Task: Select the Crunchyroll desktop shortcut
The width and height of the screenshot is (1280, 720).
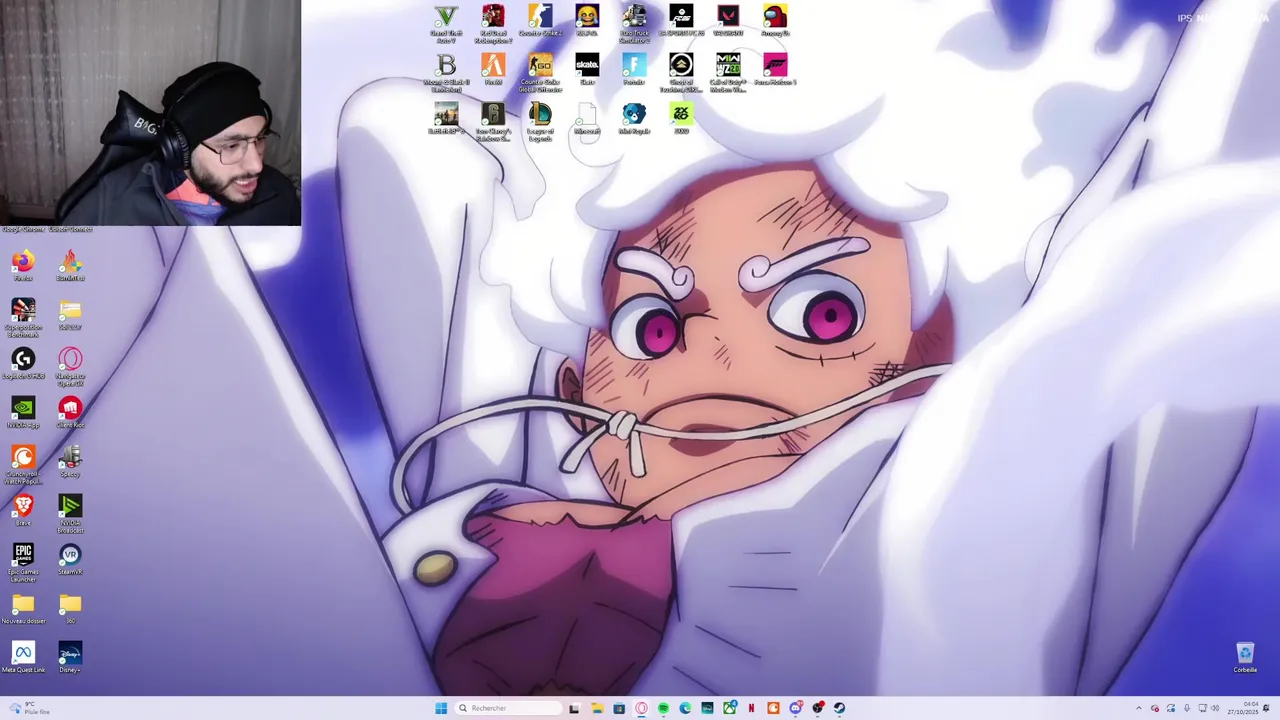Action: pos(23,465)
